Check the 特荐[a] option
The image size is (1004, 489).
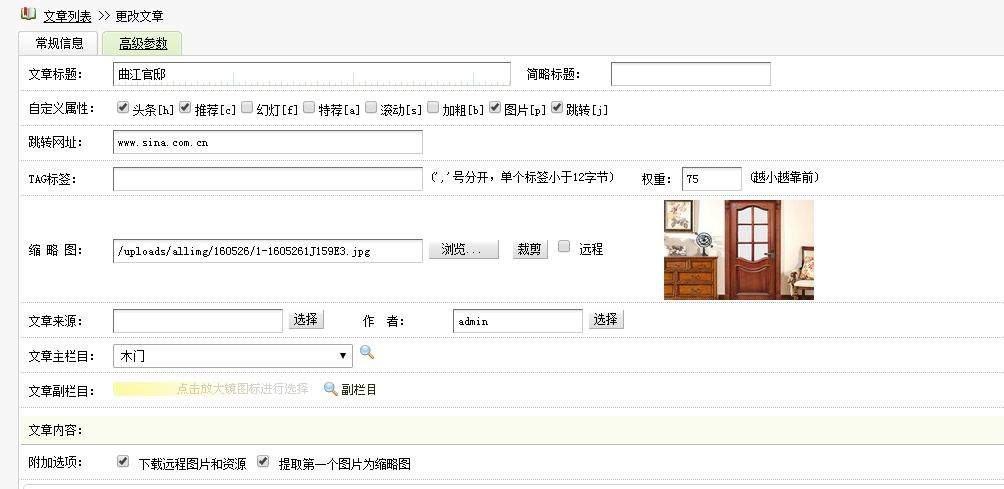(x=309, y=108)
